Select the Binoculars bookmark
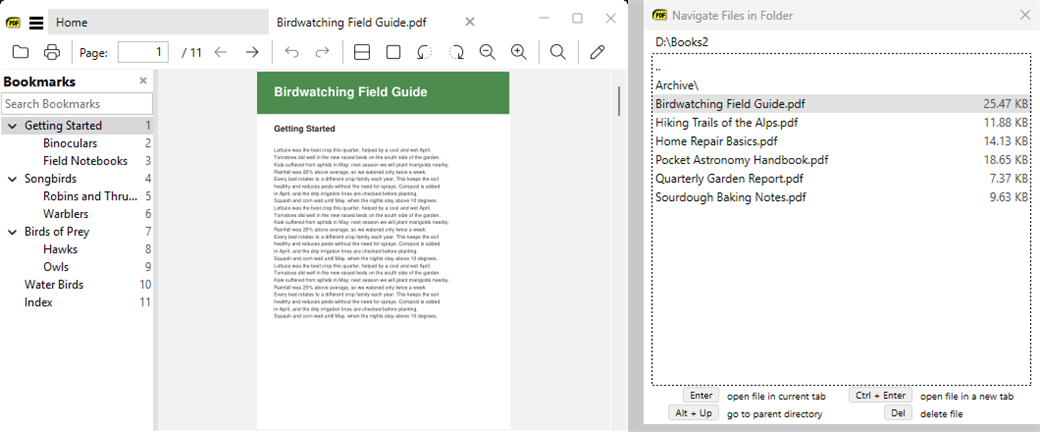This screenshot has height=432, width=1040. 70,143
